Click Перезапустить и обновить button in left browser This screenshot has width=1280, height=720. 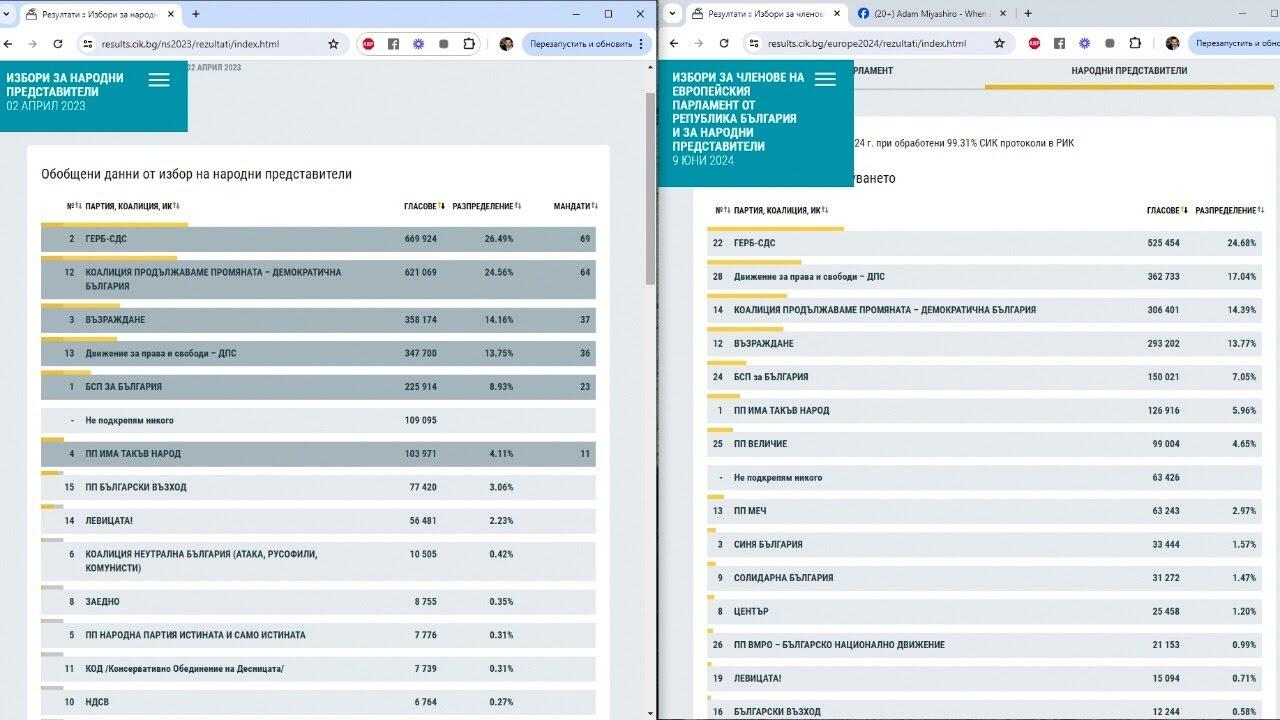coord(580,44)
